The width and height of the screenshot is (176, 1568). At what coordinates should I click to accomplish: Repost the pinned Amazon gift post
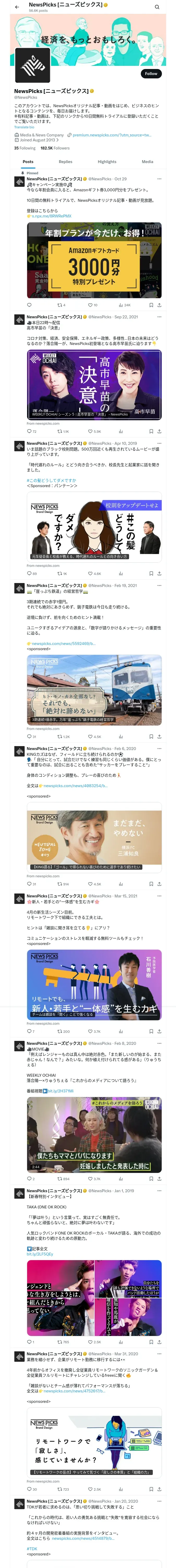[x=61, y=305]
